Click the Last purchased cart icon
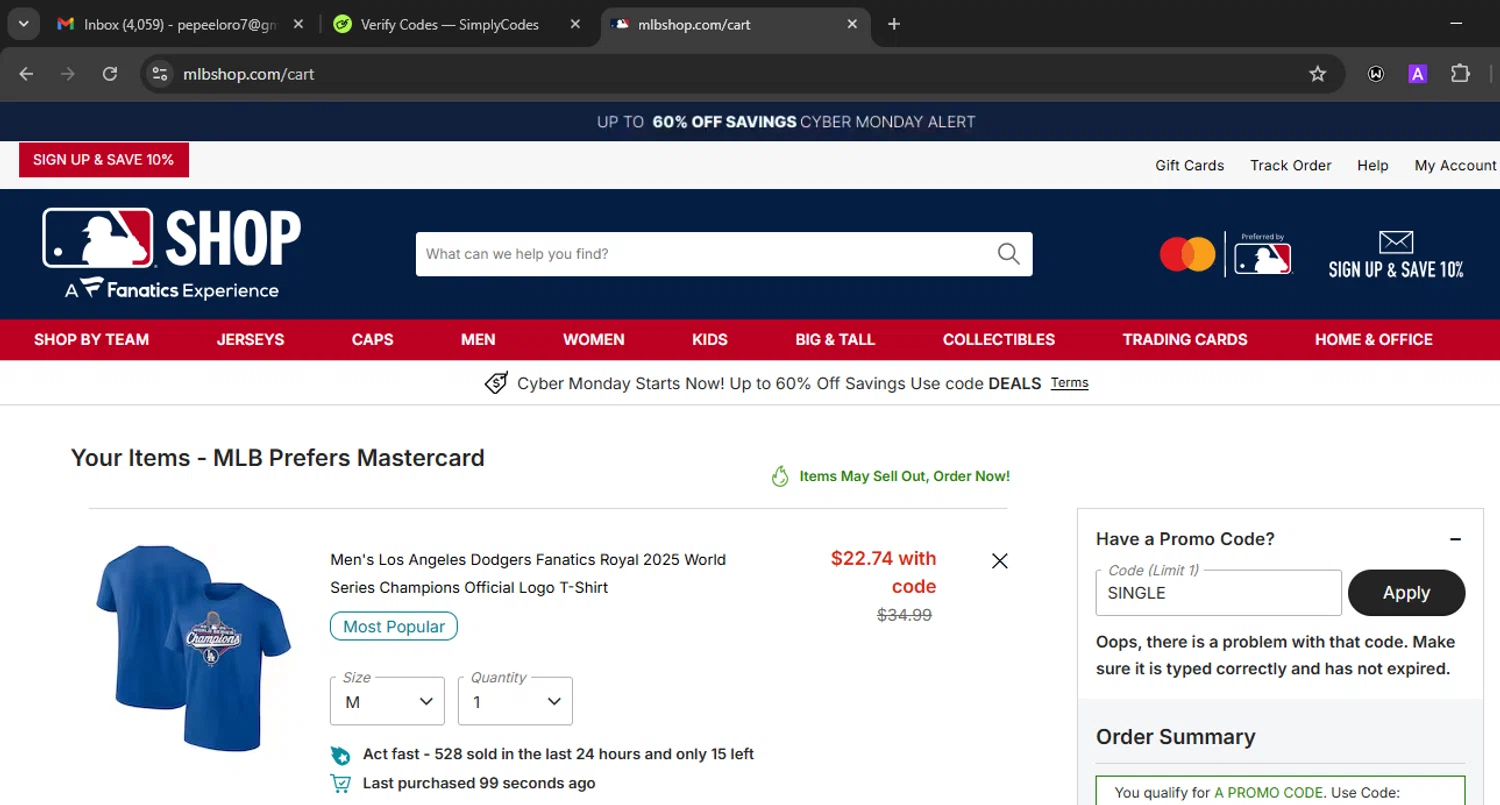 341,784
